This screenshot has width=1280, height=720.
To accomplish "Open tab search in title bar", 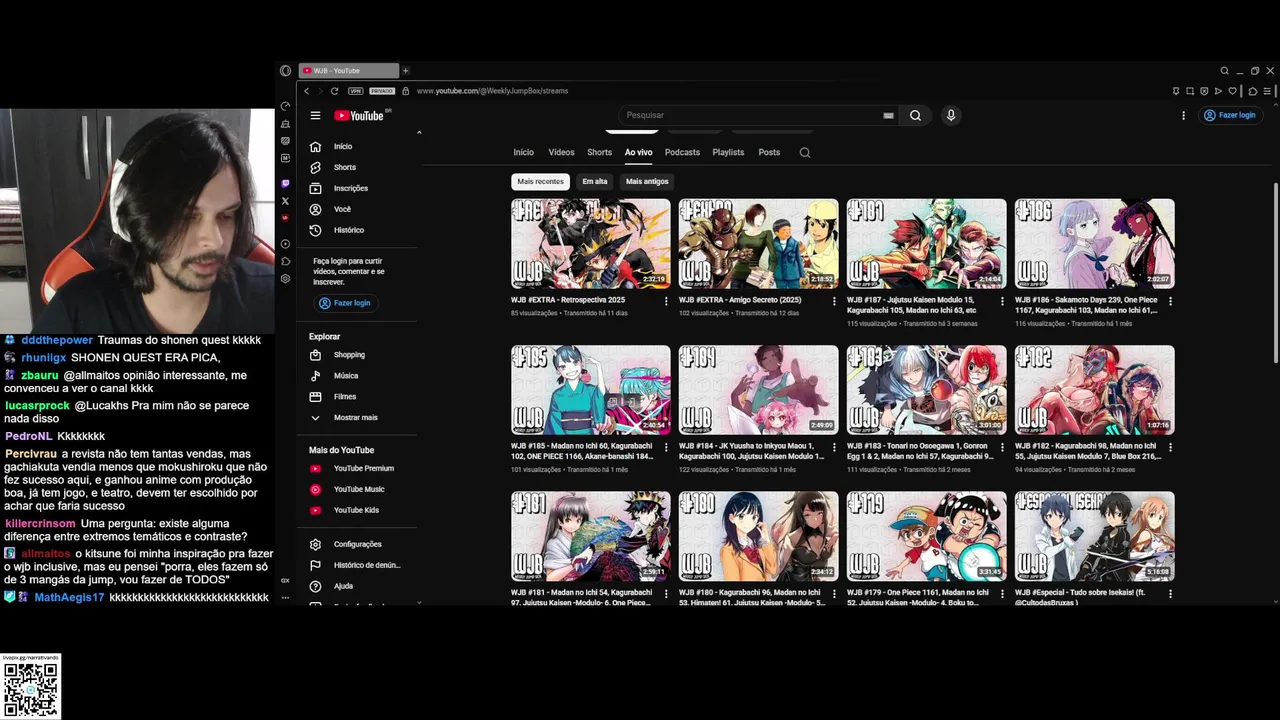I will click(1224, 71).
